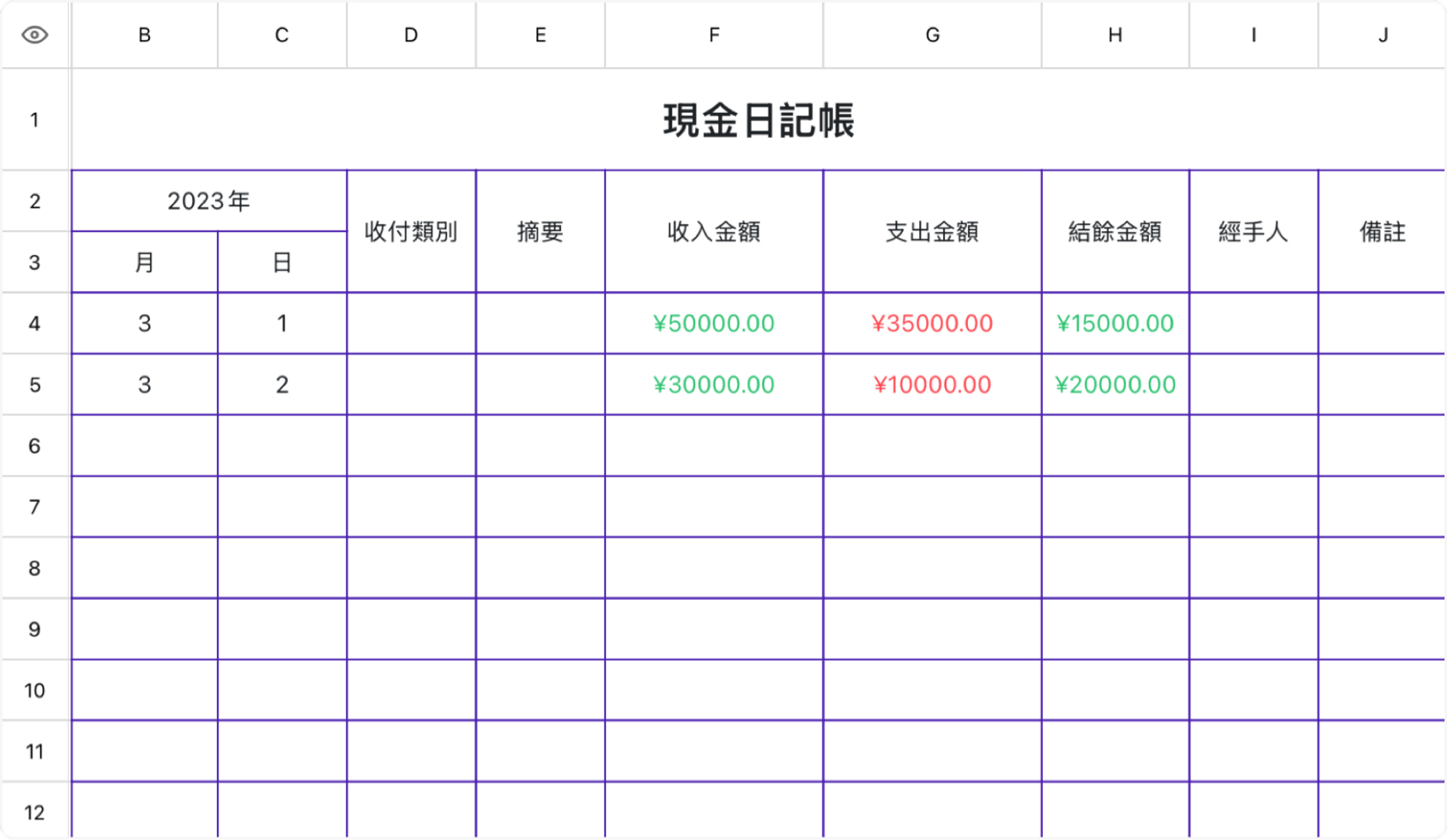Screen dimensions: 1447x840
Task: Click the 備註 header cell
Action: 1383,232
